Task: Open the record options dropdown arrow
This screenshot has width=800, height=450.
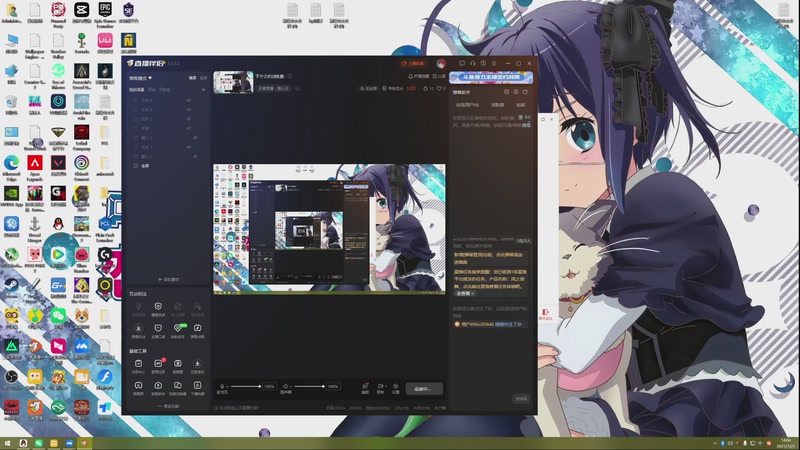Action: click(385, 387)
